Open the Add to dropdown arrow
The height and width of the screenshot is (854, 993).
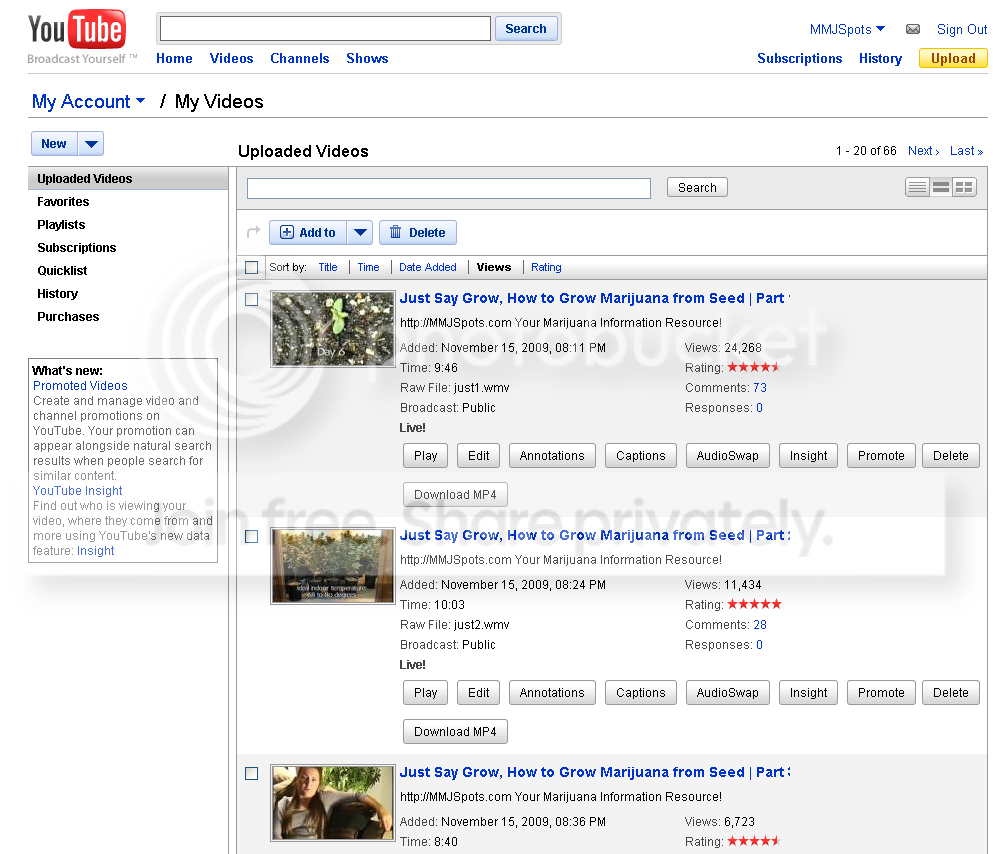pyautogui.click(x=360, y=232)
